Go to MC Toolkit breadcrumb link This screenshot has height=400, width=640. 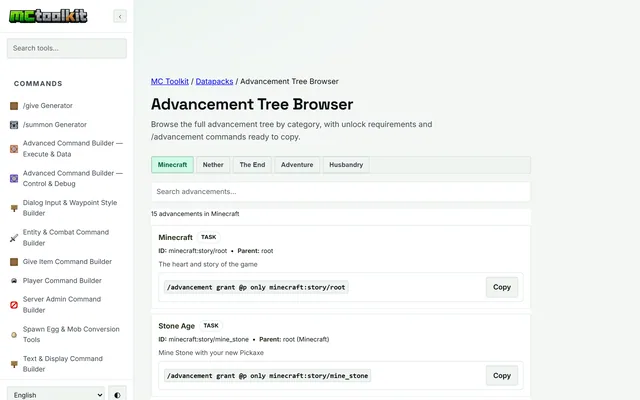coord(170,81)
